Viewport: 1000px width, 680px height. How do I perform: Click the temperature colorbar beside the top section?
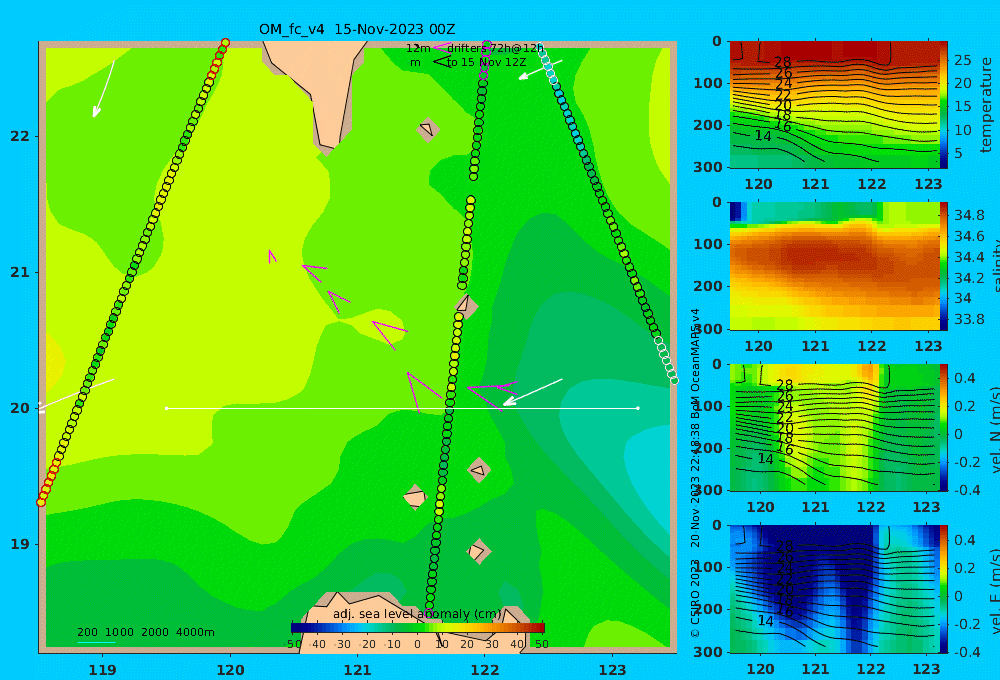point(943,105)
